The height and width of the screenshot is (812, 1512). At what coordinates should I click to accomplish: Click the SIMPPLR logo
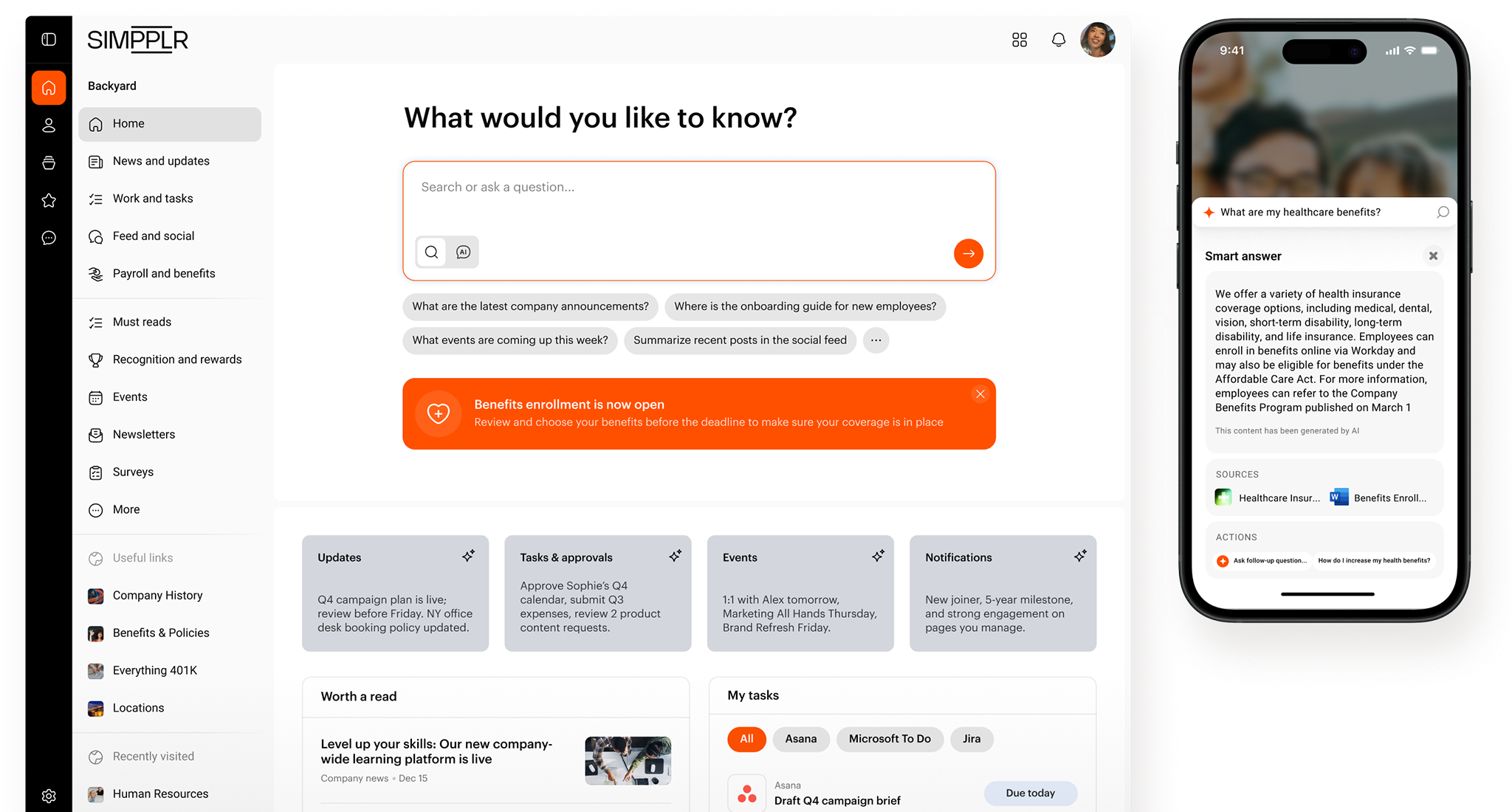tap(138, 40)
